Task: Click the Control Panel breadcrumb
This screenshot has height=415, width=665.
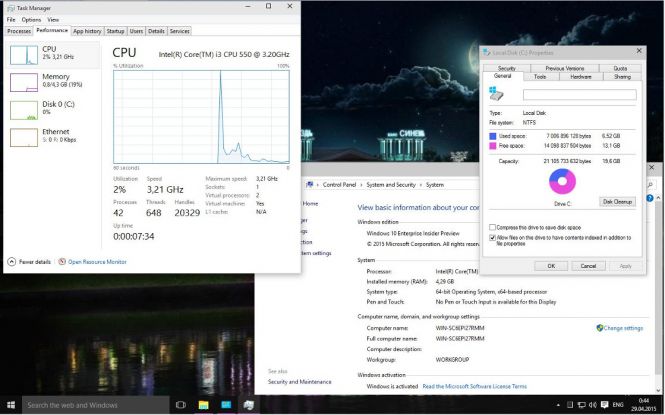Action: click(339, 185)
